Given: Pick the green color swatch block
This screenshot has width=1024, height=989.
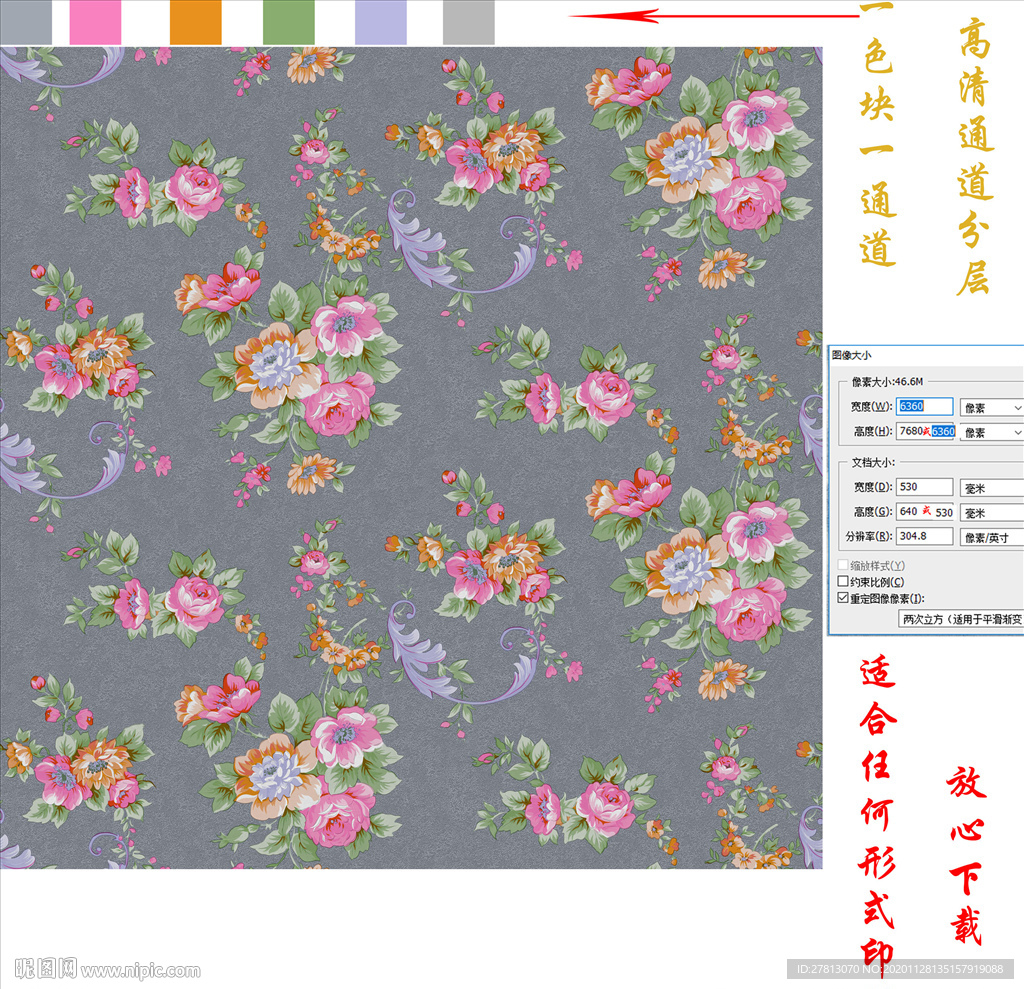Looking at the screenshot, I should (x=288, y=21).
